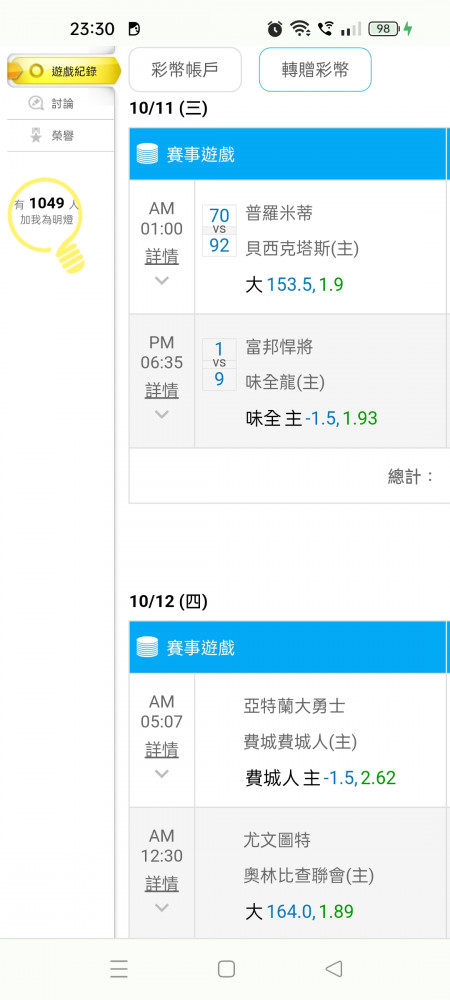Click coin stack icon in 10/11 賽事遊戲 header
The height and width of the screenshot is (1000, 450).
[x=147, y=154]
